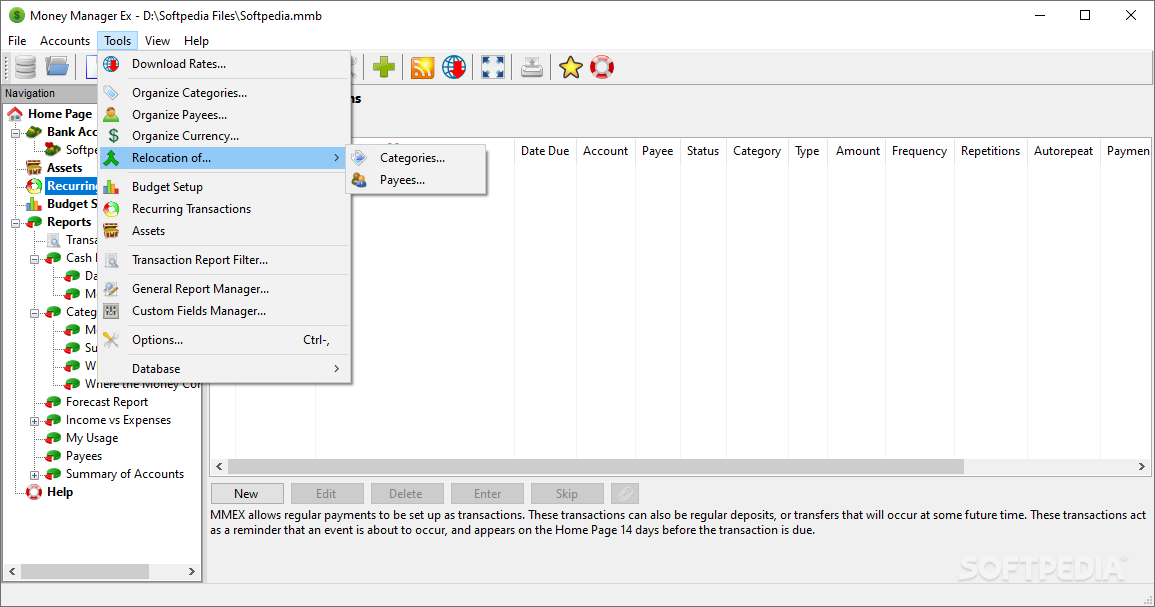The width and height of the screenshot is (1155, 607).
Task: Open the Accounts menu
Action: 65,41
